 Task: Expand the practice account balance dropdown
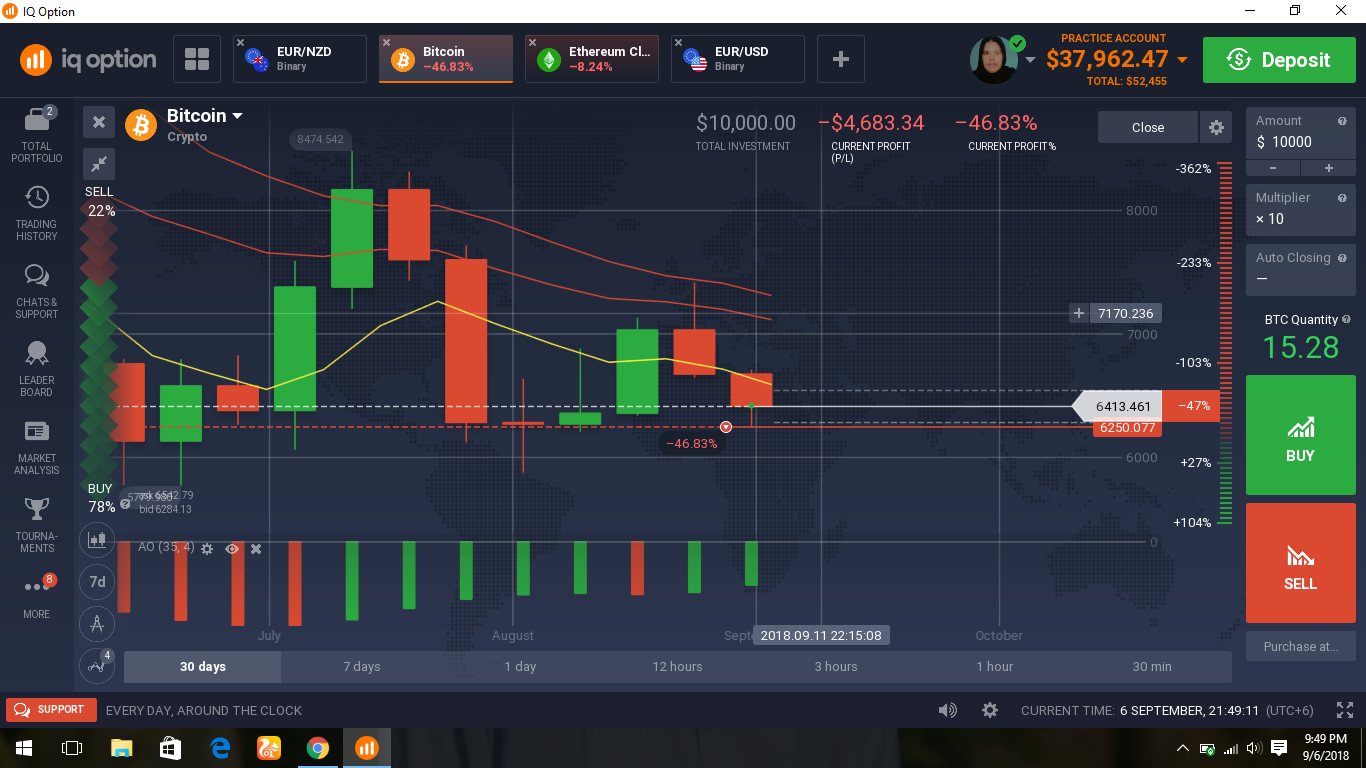click(x=1183, y=60)
